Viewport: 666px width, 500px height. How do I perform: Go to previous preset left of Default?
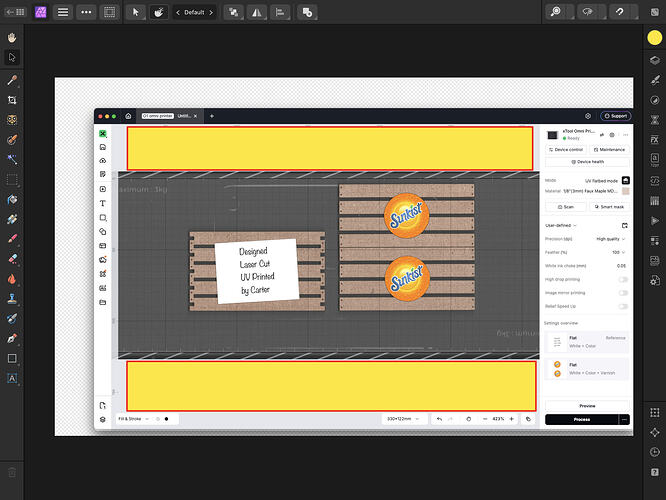178,12
